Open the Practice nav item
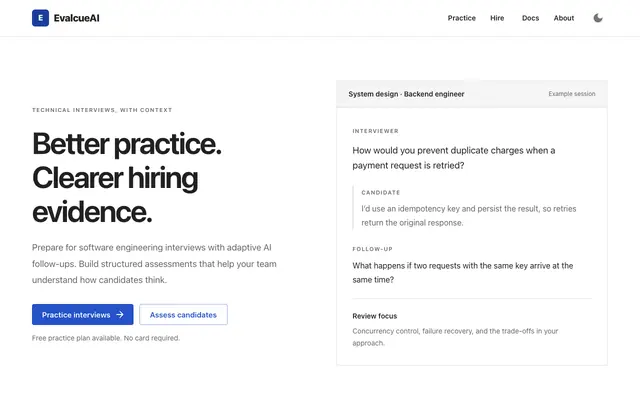The width and height of the screenshot is (640, 400). [x=462, y=18]
